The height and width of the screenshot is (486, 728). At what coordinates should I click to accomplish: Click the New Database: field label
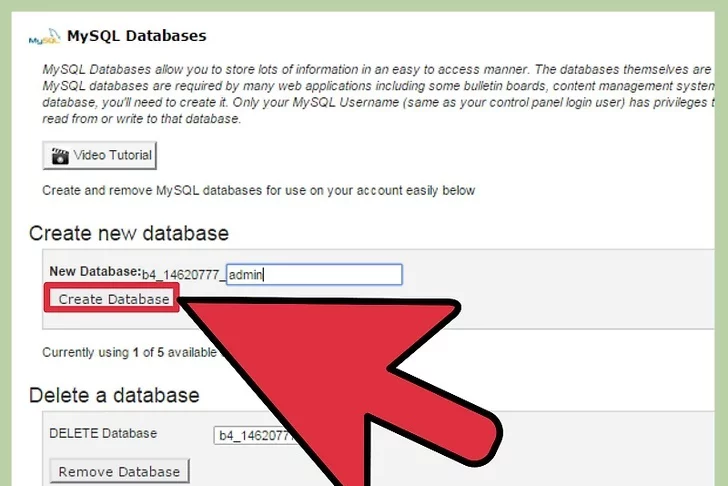point(94,271)
